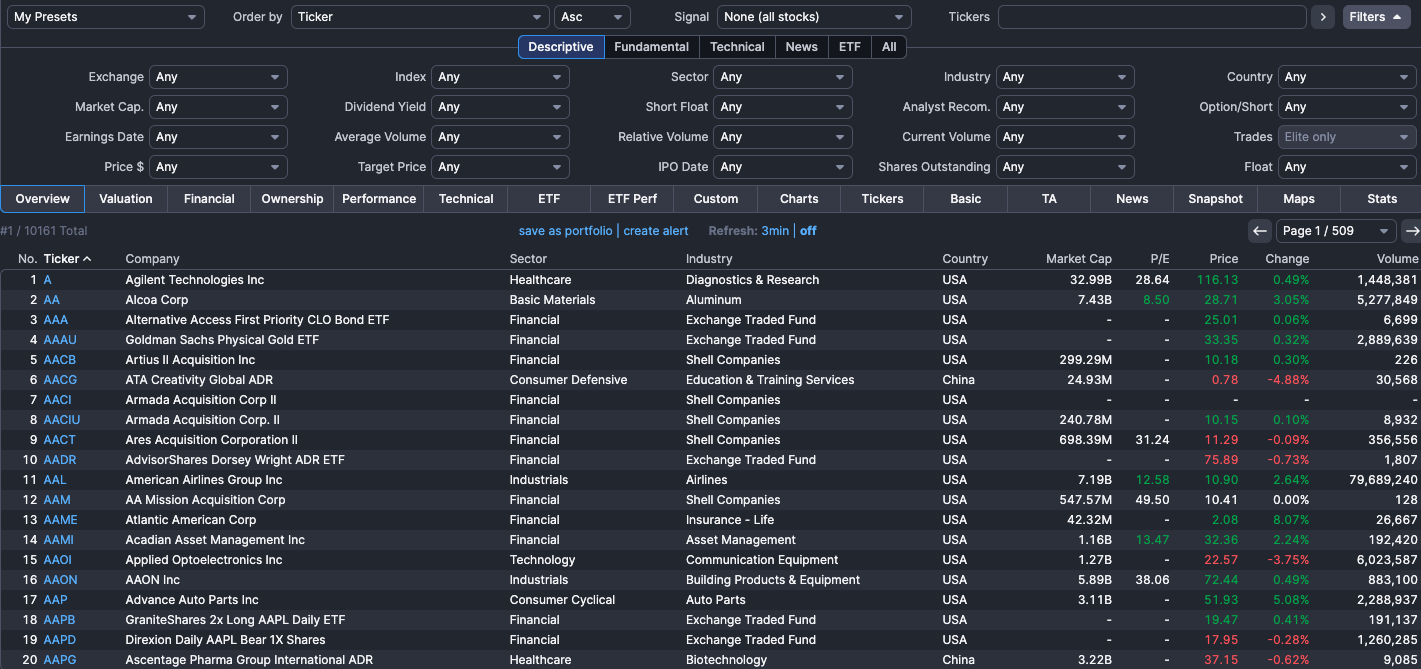Viewport: 1421px width, 669px height.
Task: Click the Aluminum industry cell
Action: coord(714,300)
